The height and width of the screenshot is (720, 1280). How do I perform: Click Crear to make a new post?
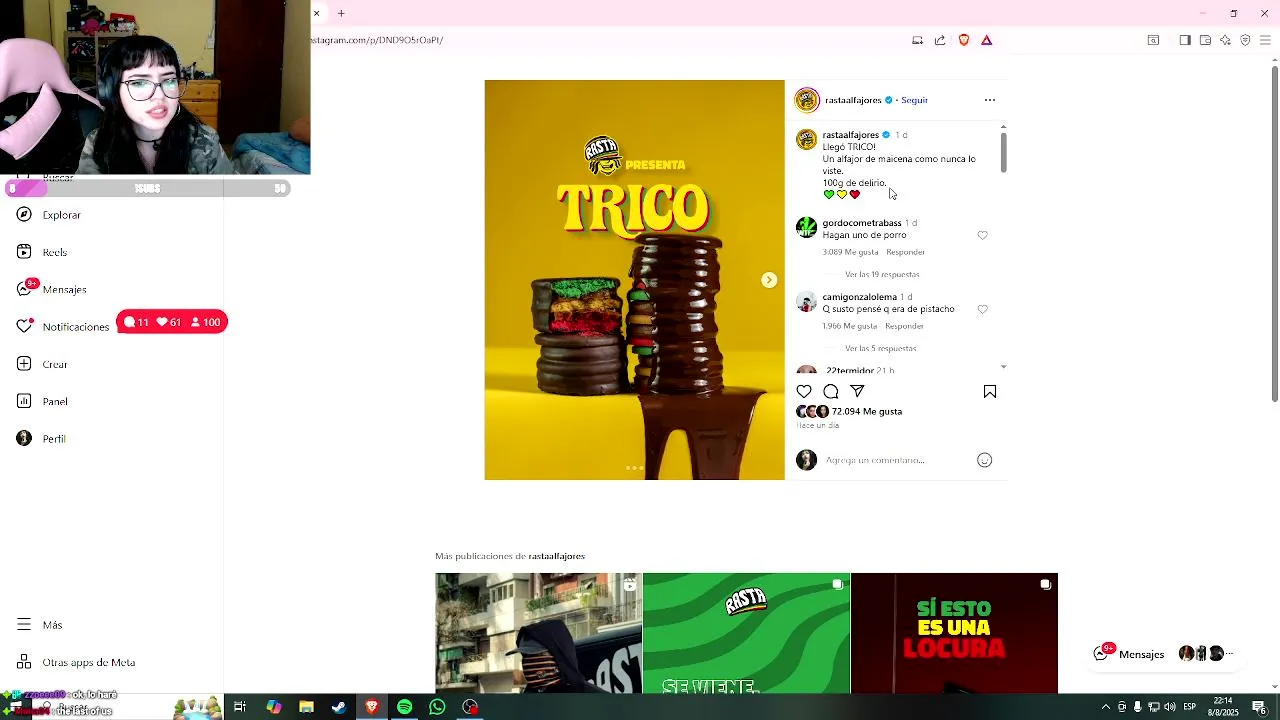pyautogui.click(x=42, y=364)
